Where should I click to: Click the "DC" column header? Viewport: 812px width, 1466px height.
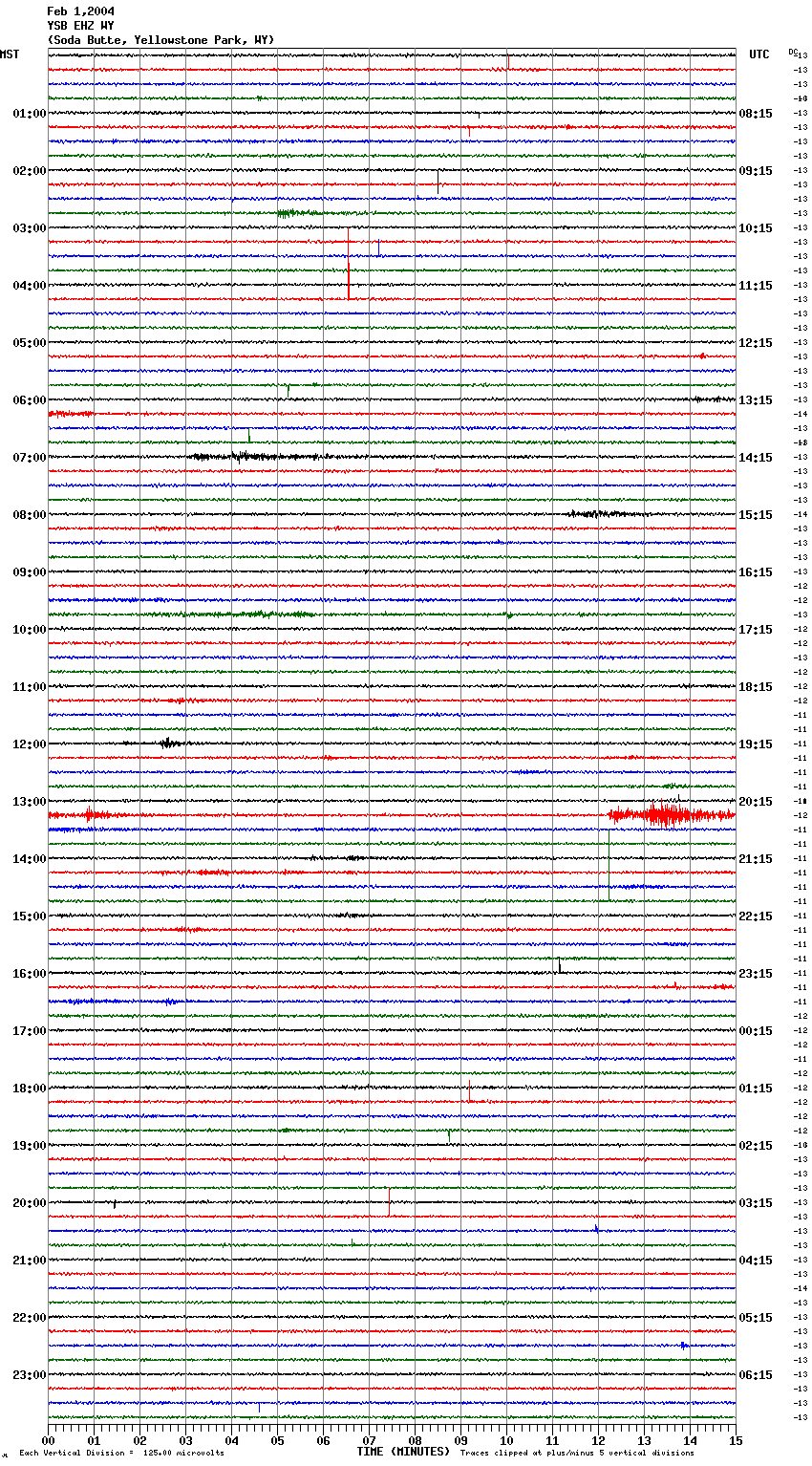point(793,52)
